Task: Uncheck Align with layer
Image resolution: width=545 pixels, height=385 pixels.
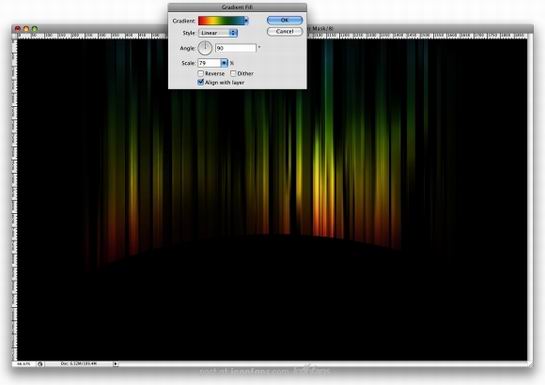Action: [201, 82]
